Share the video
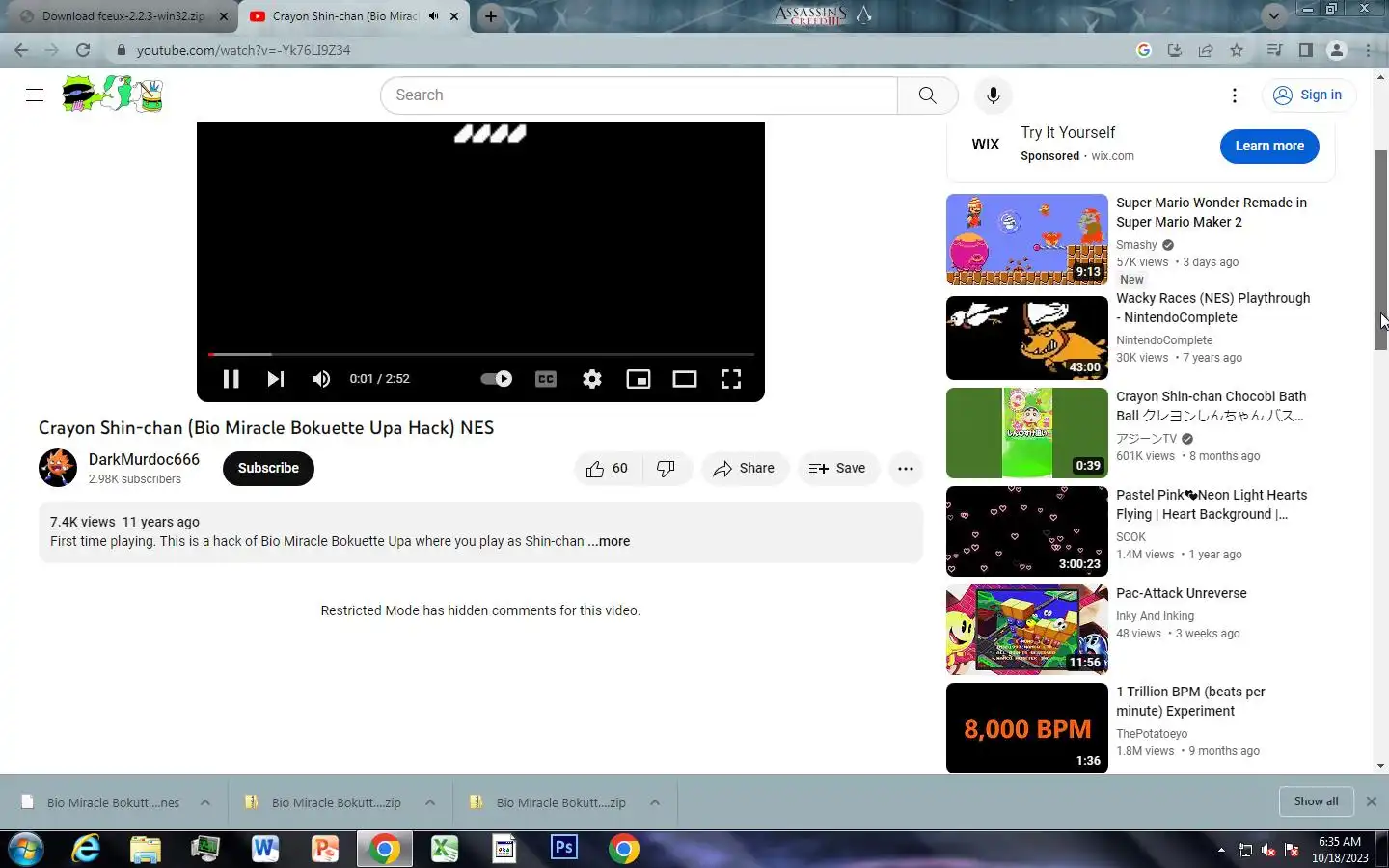 tap(744, 469)
